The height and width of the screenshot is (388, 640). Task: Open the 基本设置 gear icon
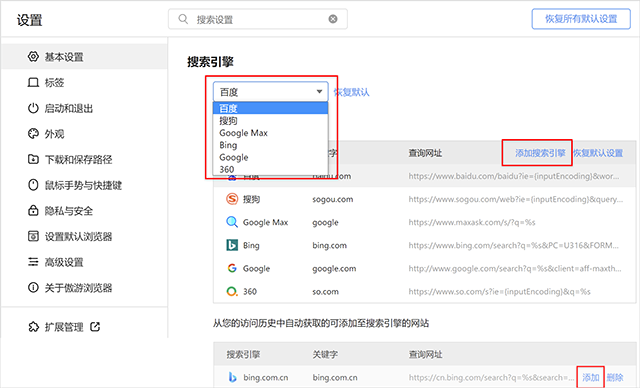tap(33, 57)
